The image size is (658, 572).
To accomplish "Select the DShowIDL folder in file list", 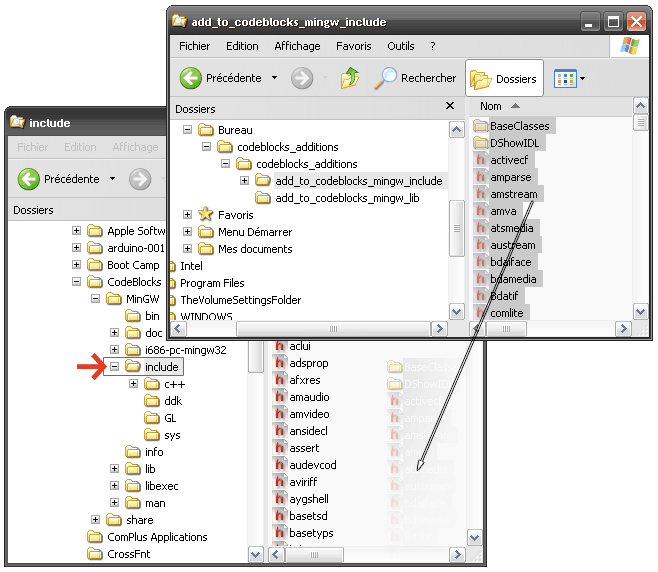I will pos(520,143).
